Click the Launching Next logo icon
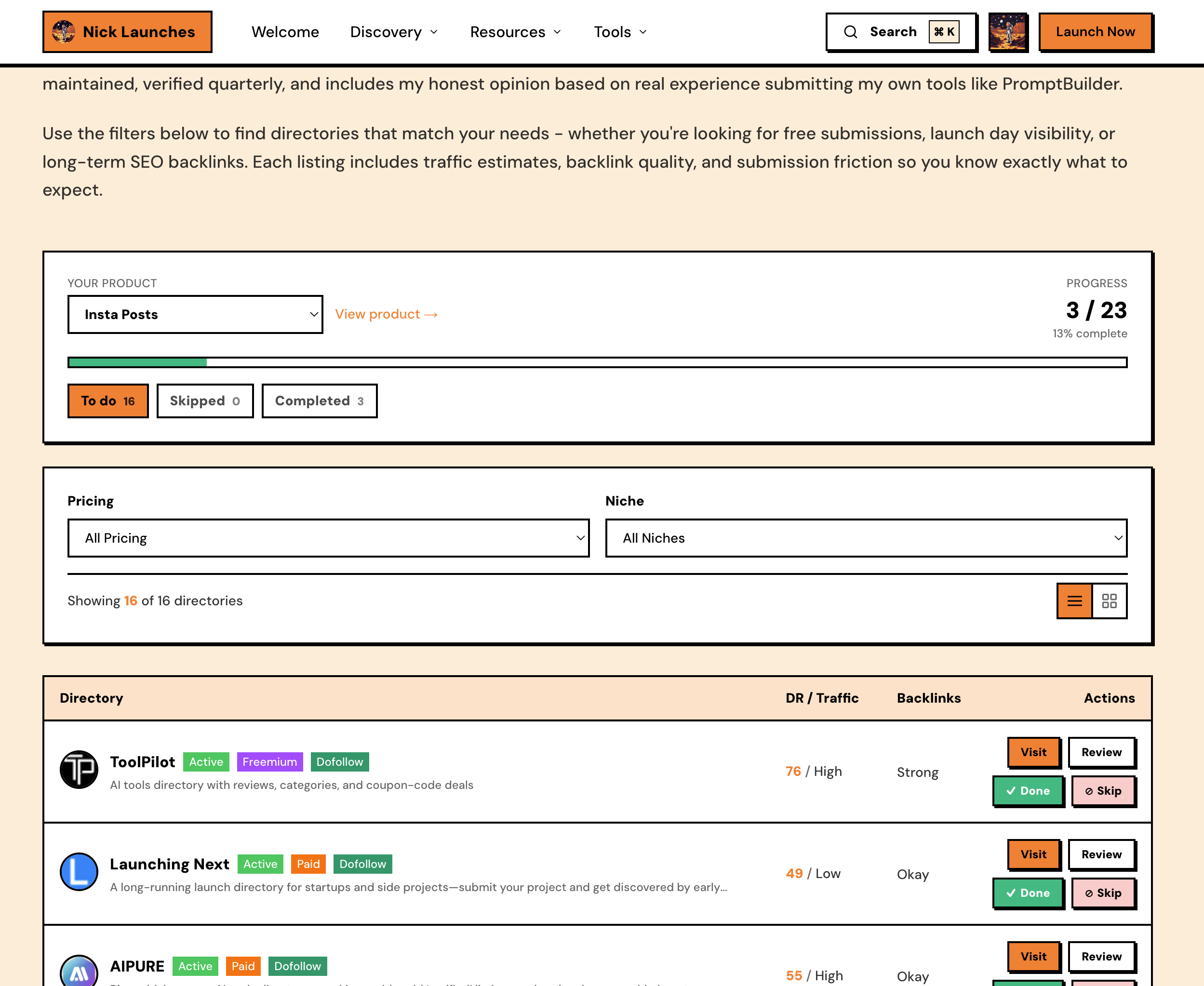 (79, 872)
